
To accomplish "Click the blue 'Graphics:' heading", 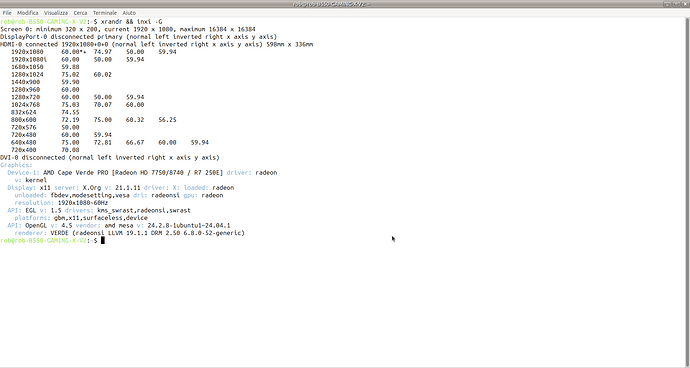I will (16, 165).
